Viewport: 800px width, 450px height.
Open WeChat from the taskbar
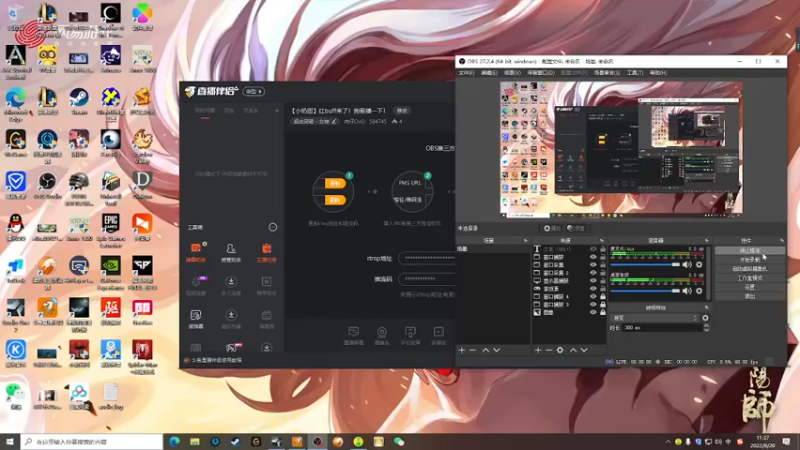click(x=399, y=442)
